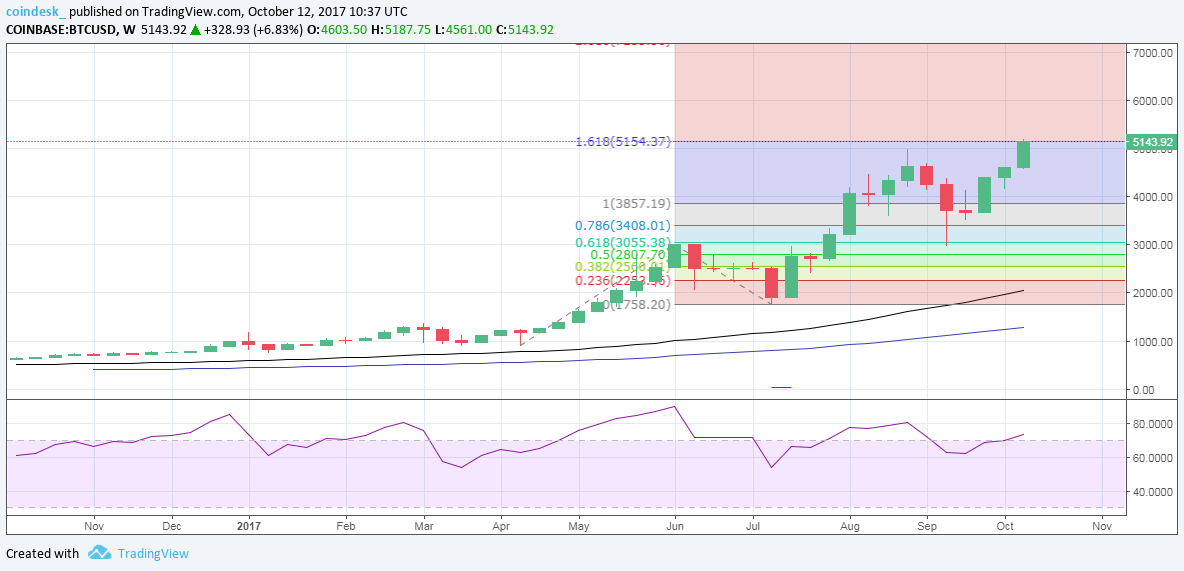Click the 3000.00 price axis label
Screen dimensions: 1184x571
(x=1154, y=245)
